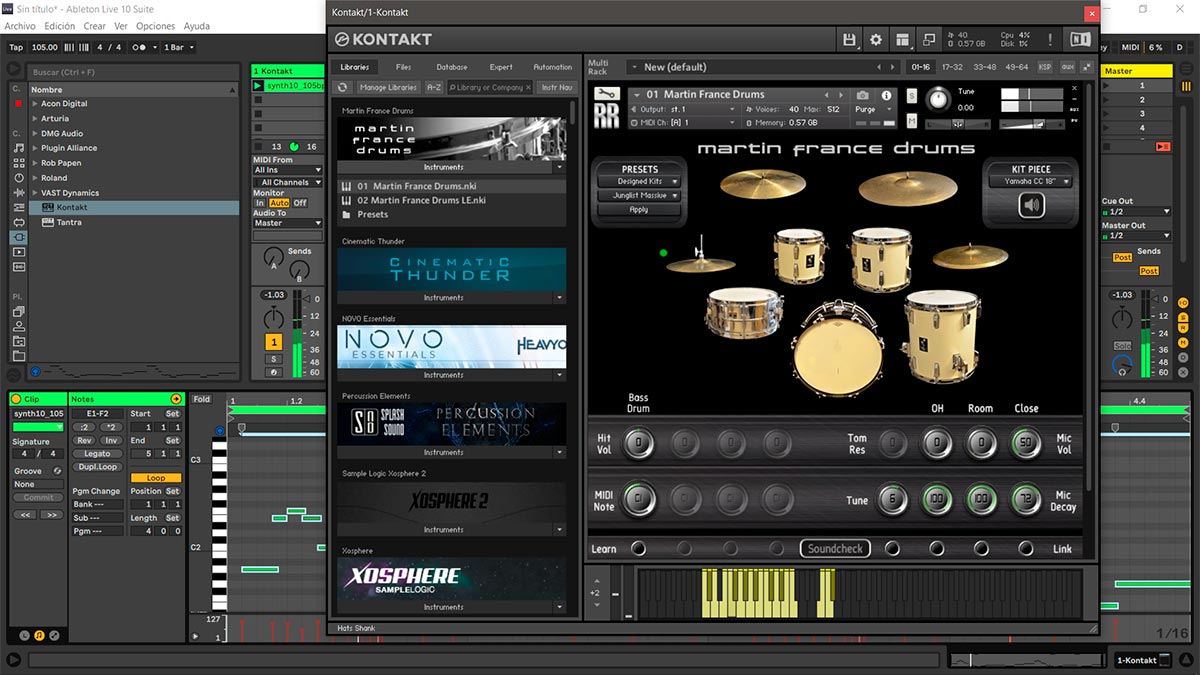Toggle the Learn radio button for Bass Drum
Screen dimensions: 1200x675
point(638,549)
